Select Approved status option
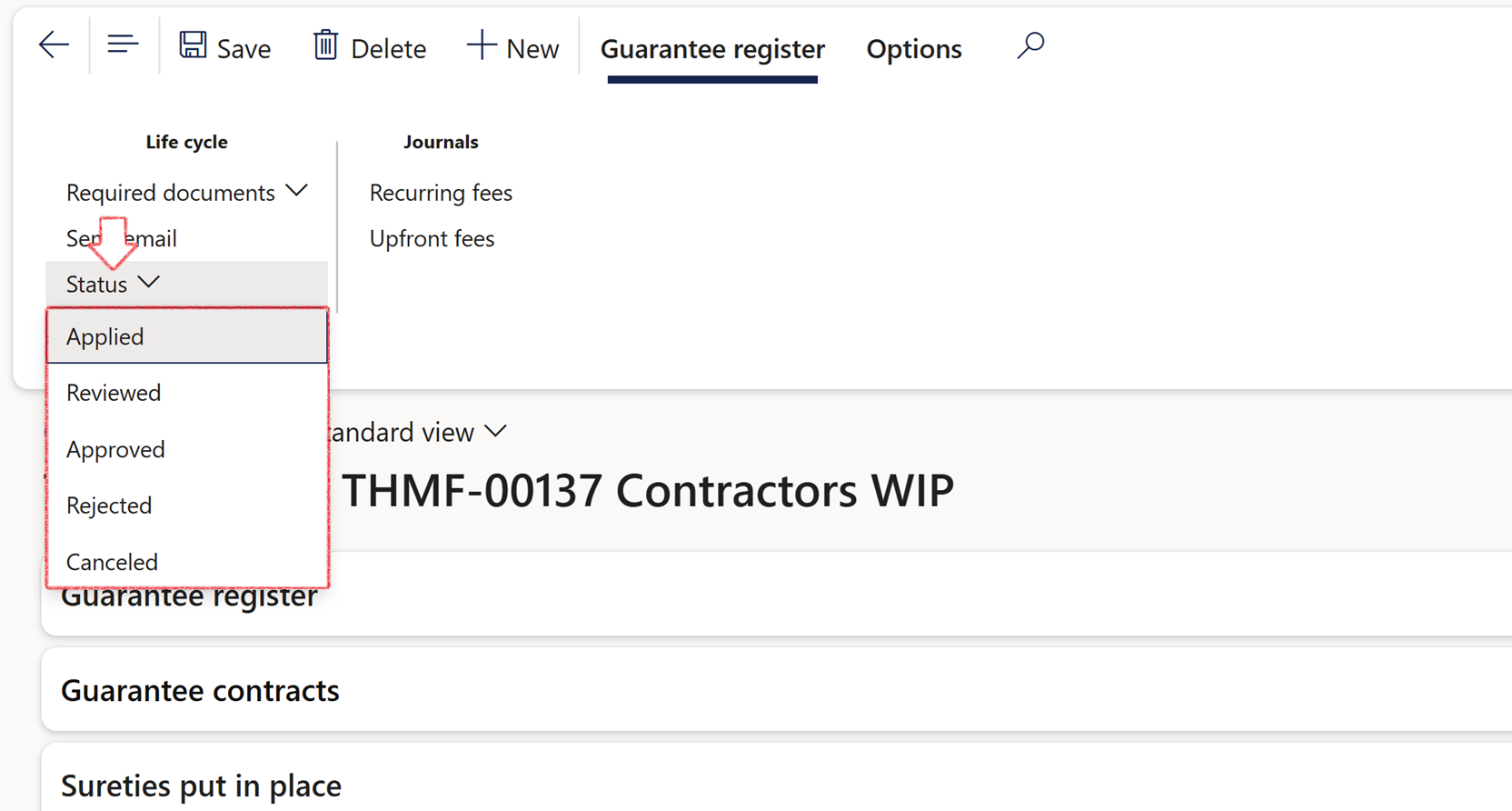 pyautogui.click(x=115, y=449)
